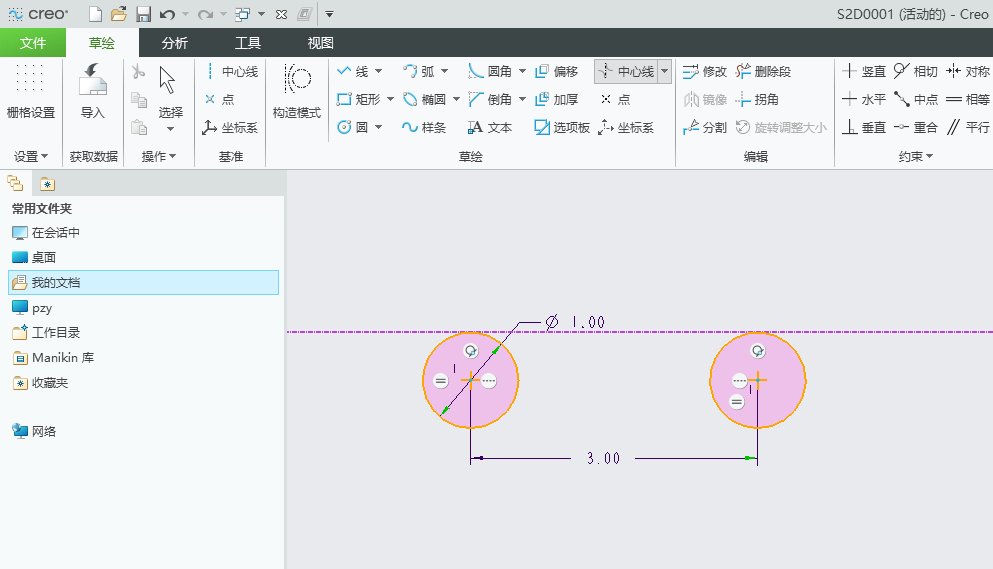The height and width of the screenshot is (569, 993).
Task: Click the 修改 modify tool
Action: pos(705,72)
